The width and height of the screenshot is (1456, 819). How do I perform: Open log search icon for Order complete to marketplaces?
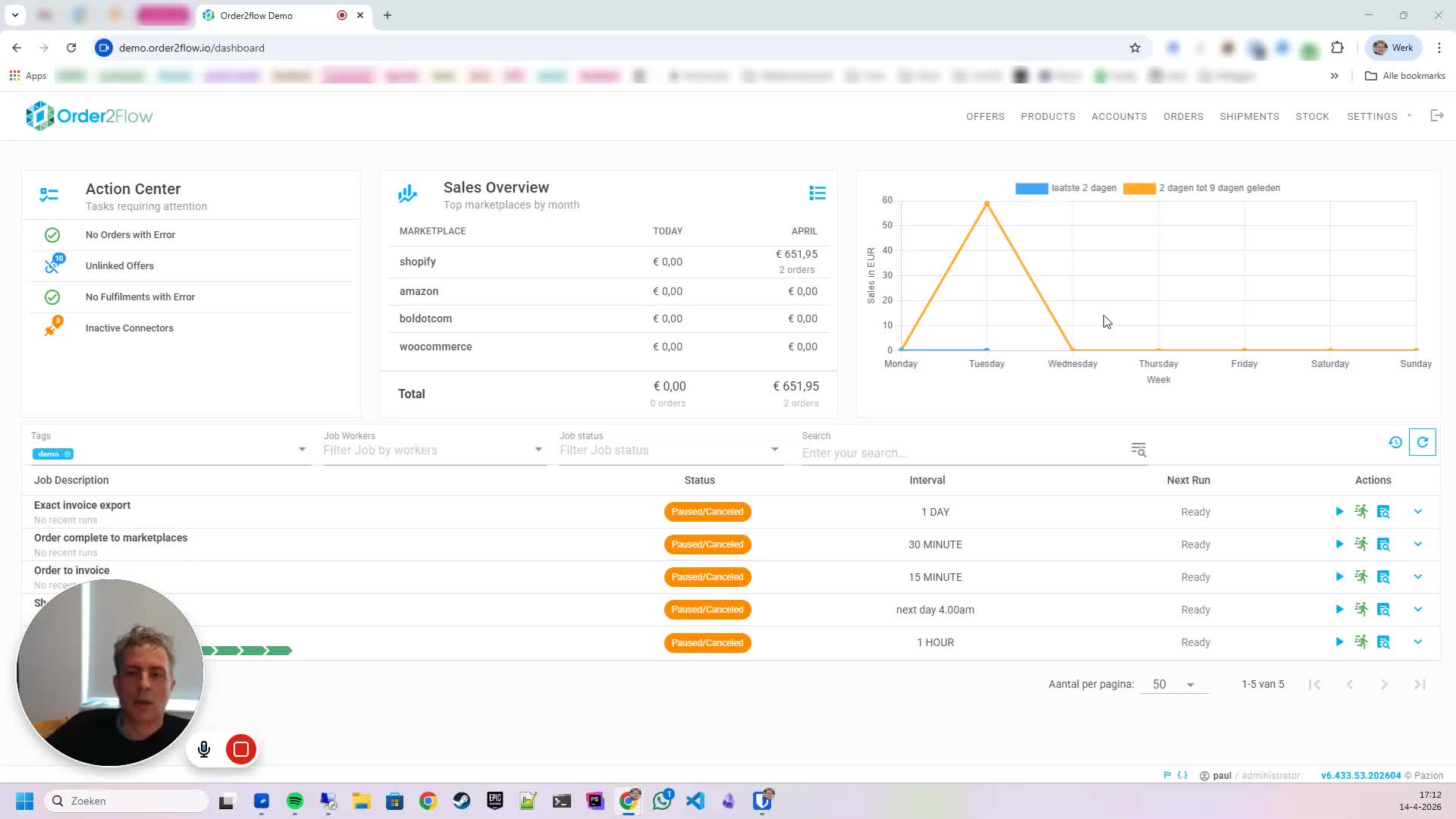(x=1383, y=544)
